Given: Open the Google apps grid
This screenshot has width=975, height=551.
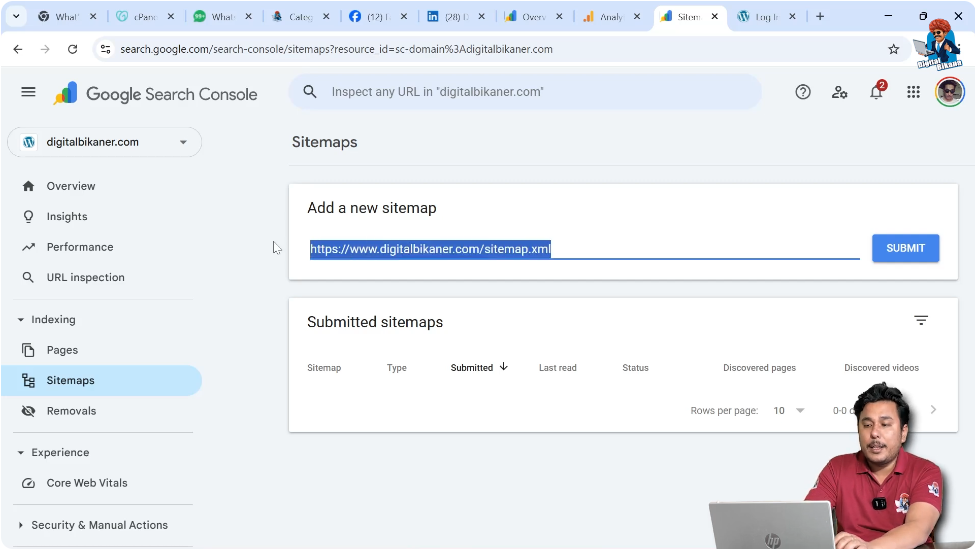Looking at the screenshot, I should [x=913, y=92].
